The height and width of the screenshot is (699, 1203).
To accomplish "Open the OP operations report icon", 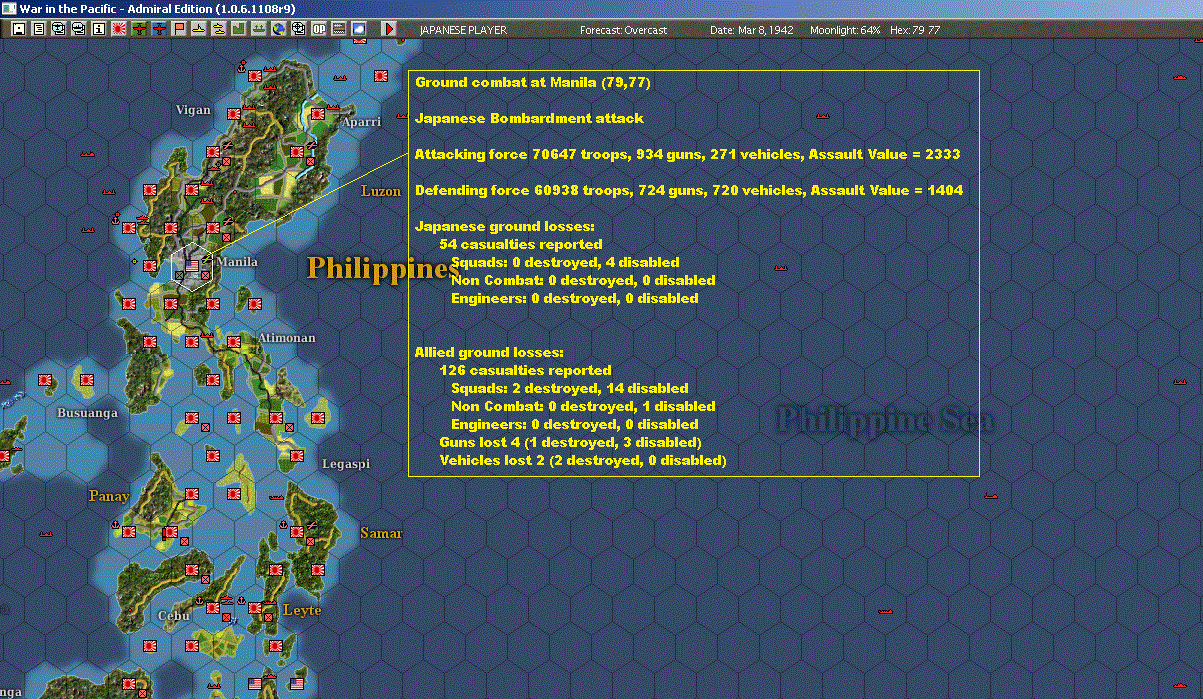I will (x=318, y=29).
